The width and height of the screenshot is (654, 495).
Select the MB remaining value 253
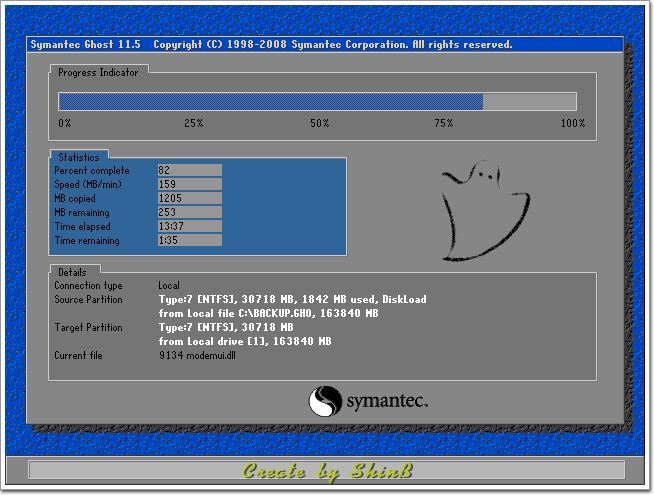tap(190, 212)
